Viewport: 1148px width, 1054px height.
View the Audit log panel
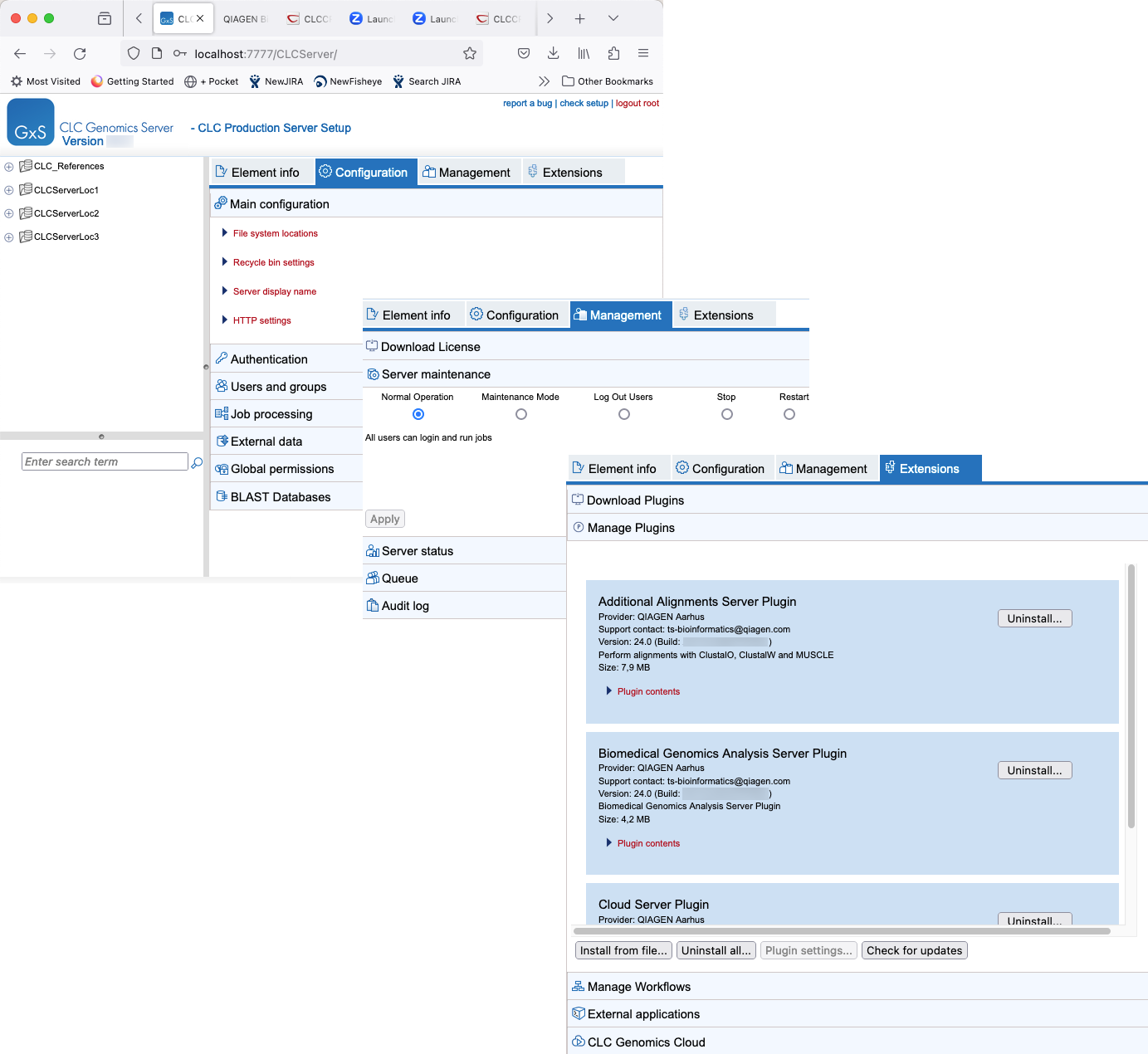[x=405, y=605]
